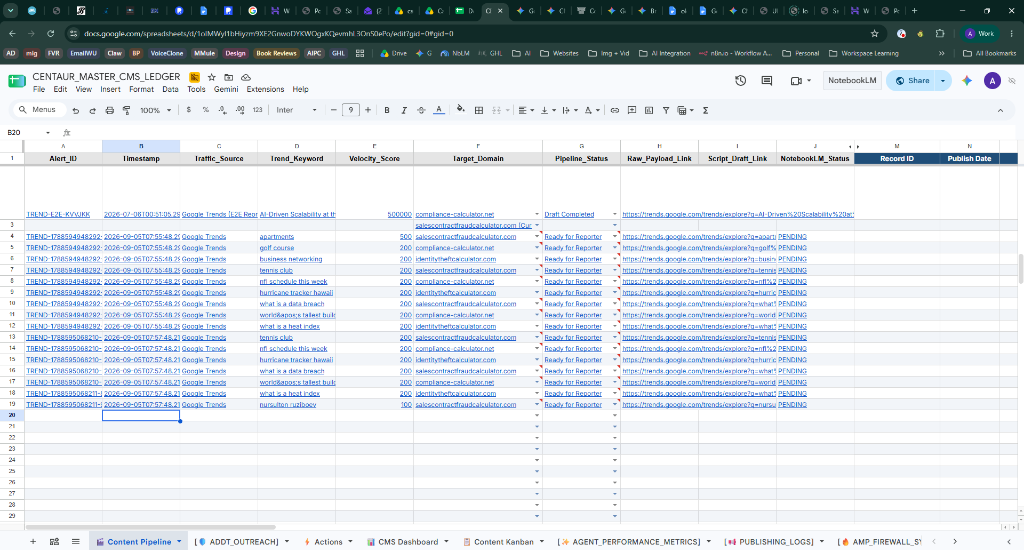The width and height of the screenshot is (1024, 550).
Task: Click the Share button
Action: (x=912, y=80)
